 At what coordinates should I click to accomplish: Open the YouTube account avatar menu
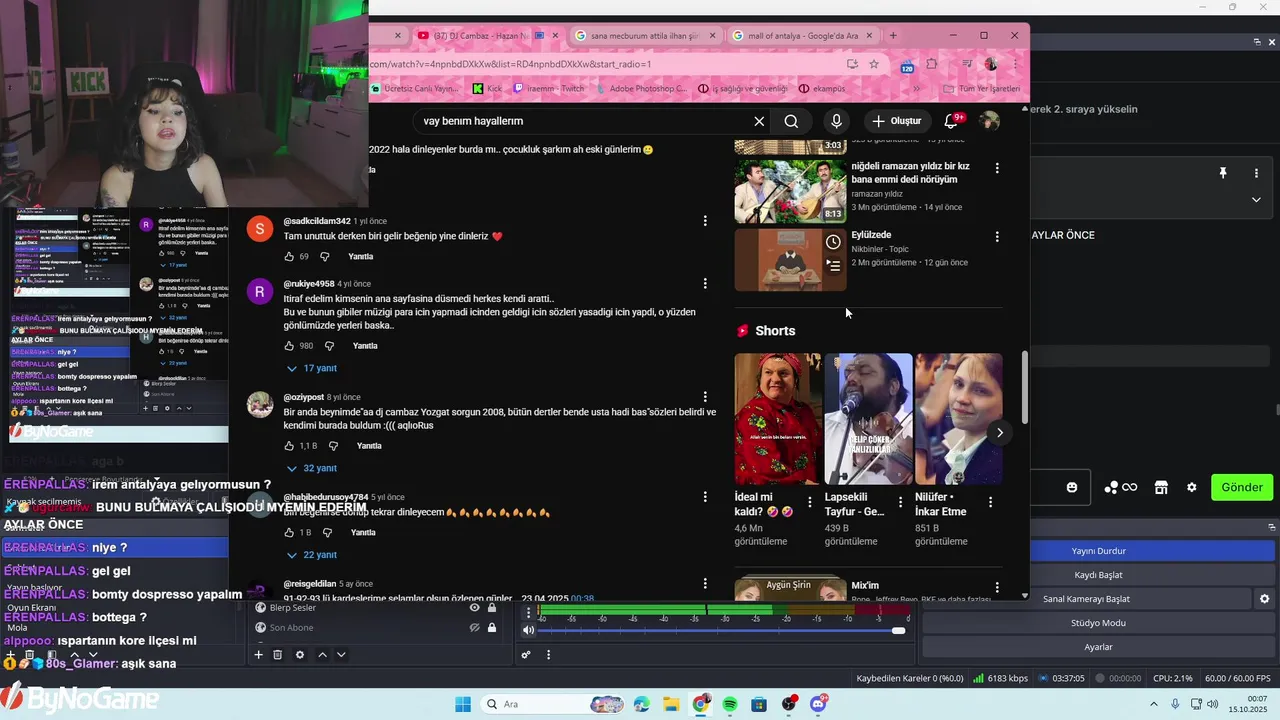coord(989,121)
